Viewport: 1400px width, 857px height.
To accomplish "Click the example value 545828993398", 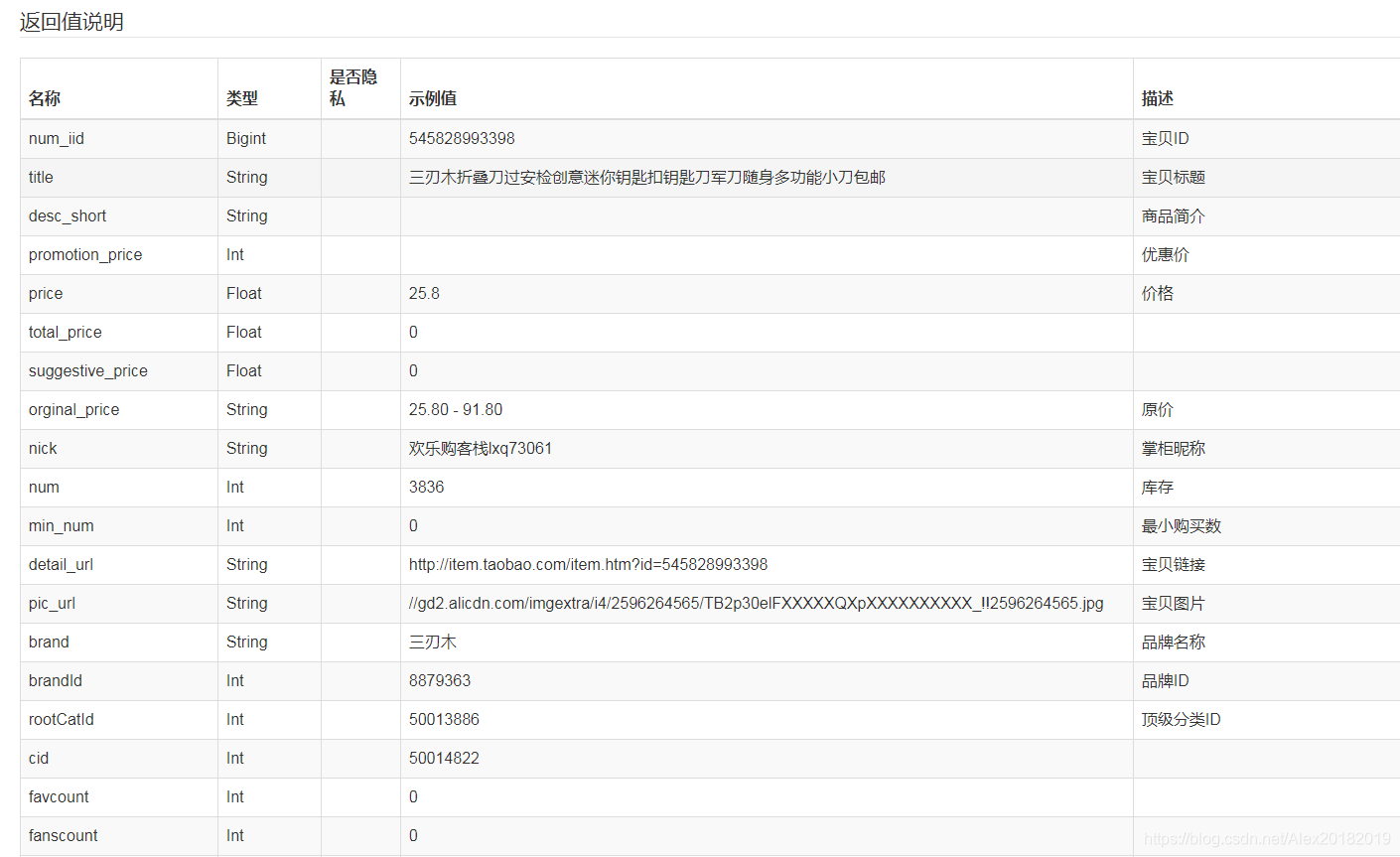I will click(462, 138).
